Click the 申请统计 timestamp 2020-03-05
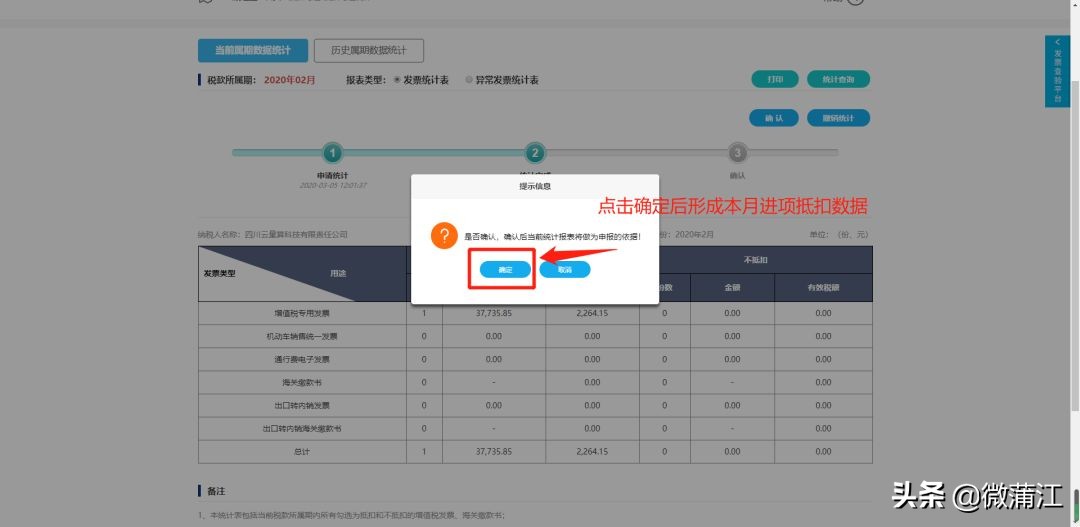1080x527 pixels. click(333, 185)
